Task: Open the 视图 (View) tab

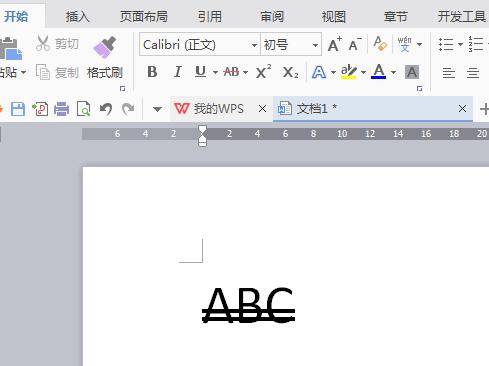Action: point(334,16)
